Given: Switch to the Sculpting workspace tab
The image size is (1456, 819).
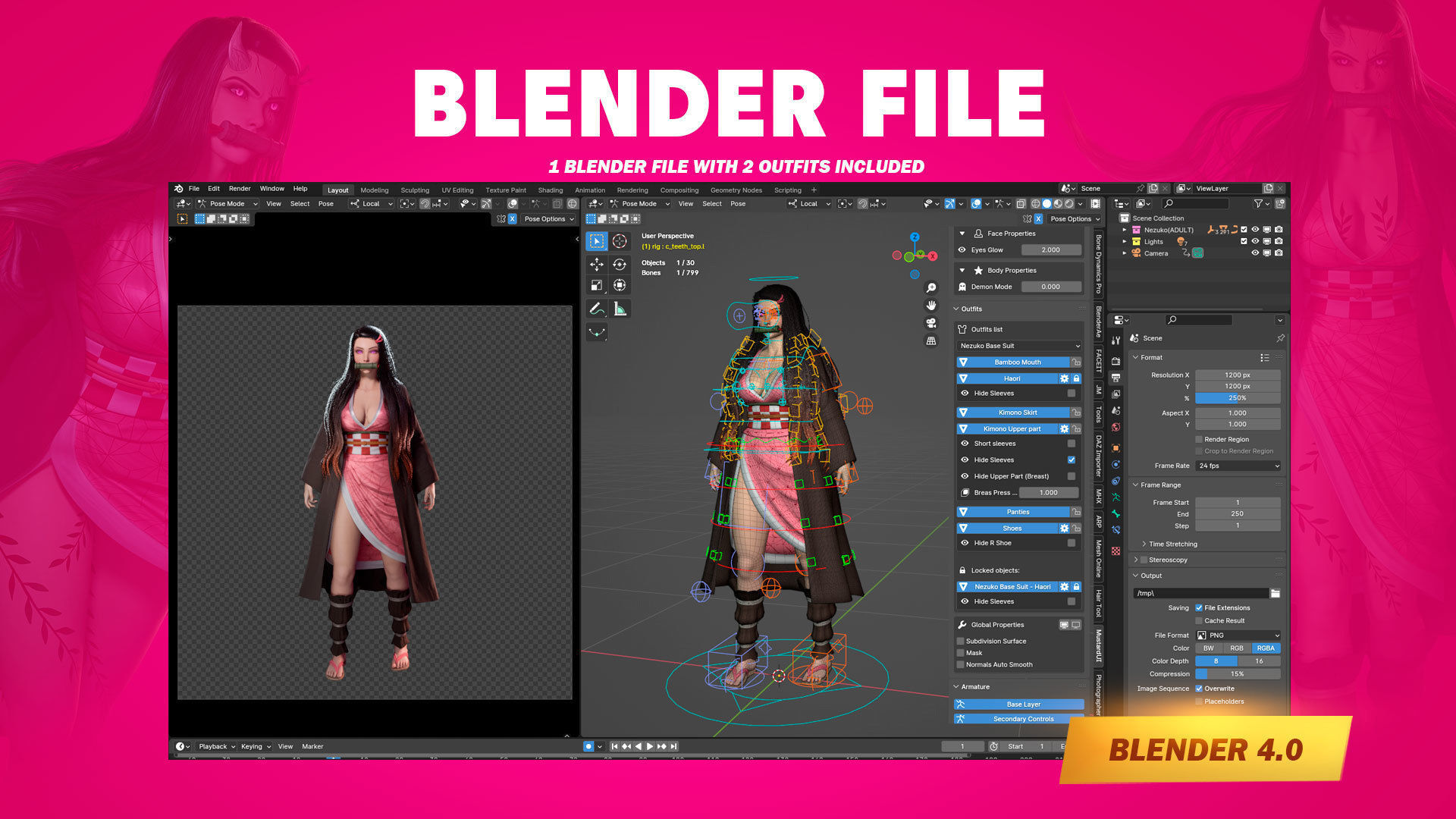Looking at the screenshot, I should tap(415, 190).
